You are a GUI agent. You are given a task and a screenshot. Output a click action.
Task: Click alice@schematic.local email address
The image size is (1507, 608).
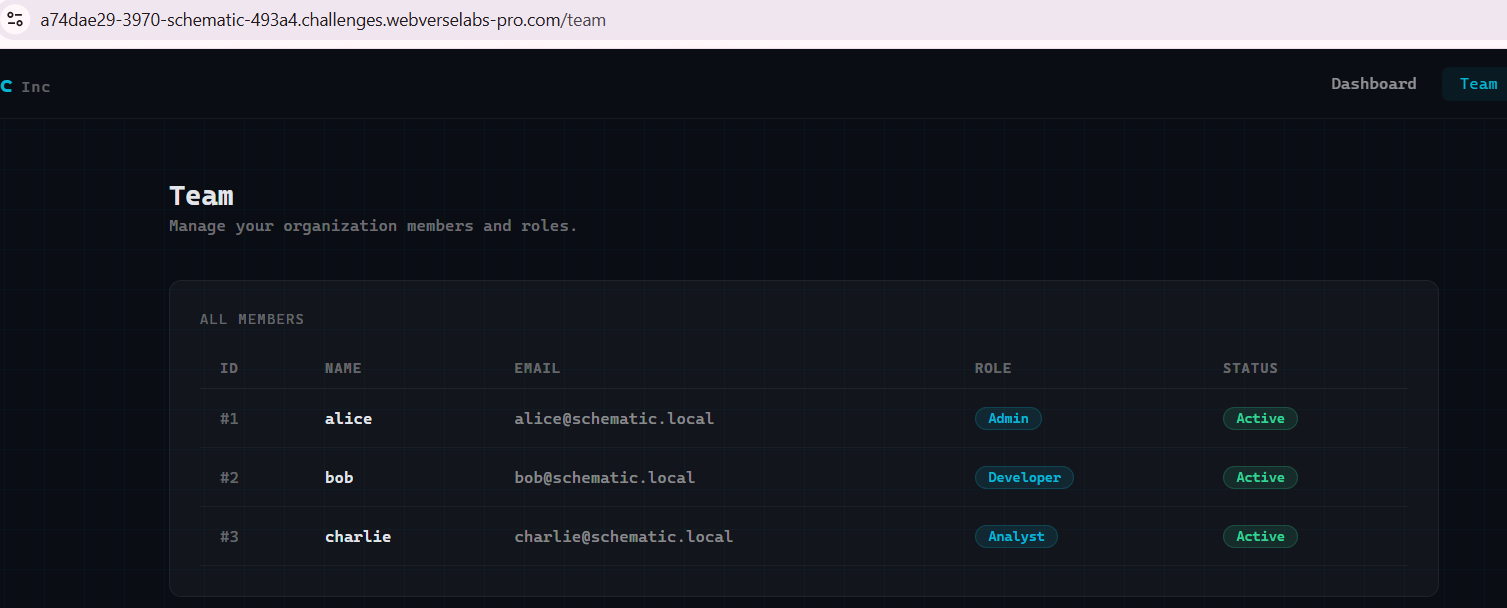[x=614, y=419]
